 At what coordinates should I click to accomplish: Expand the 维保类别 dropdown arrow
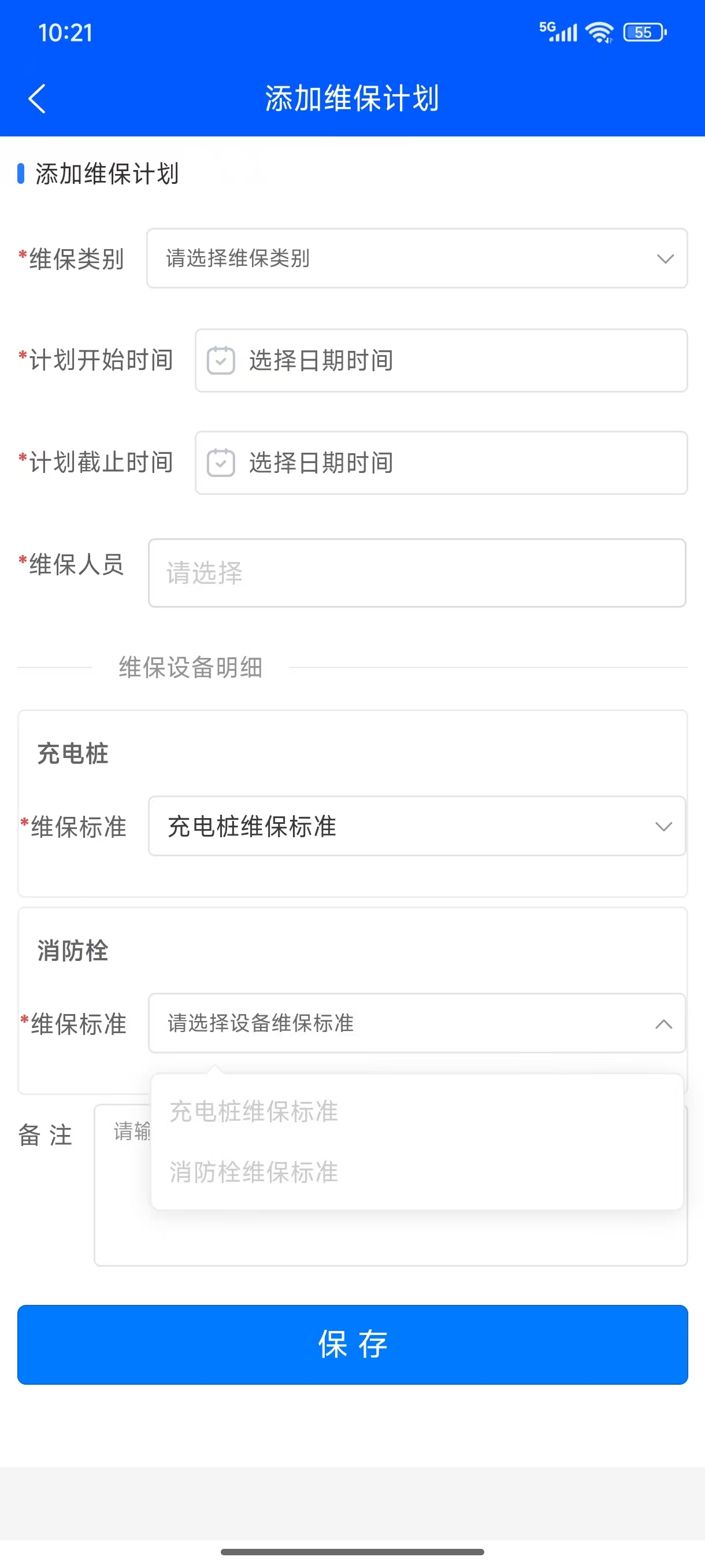pyautogui.click(x=666, y=258)
